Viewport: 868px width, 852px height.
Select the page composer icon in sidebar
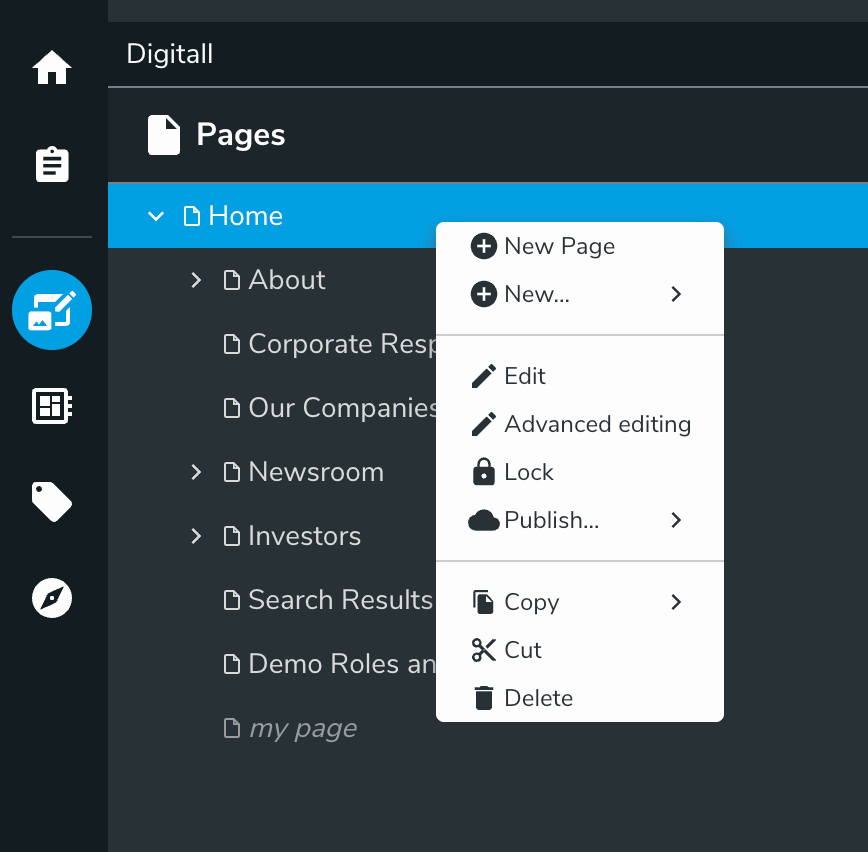click(x=52, y=310)
